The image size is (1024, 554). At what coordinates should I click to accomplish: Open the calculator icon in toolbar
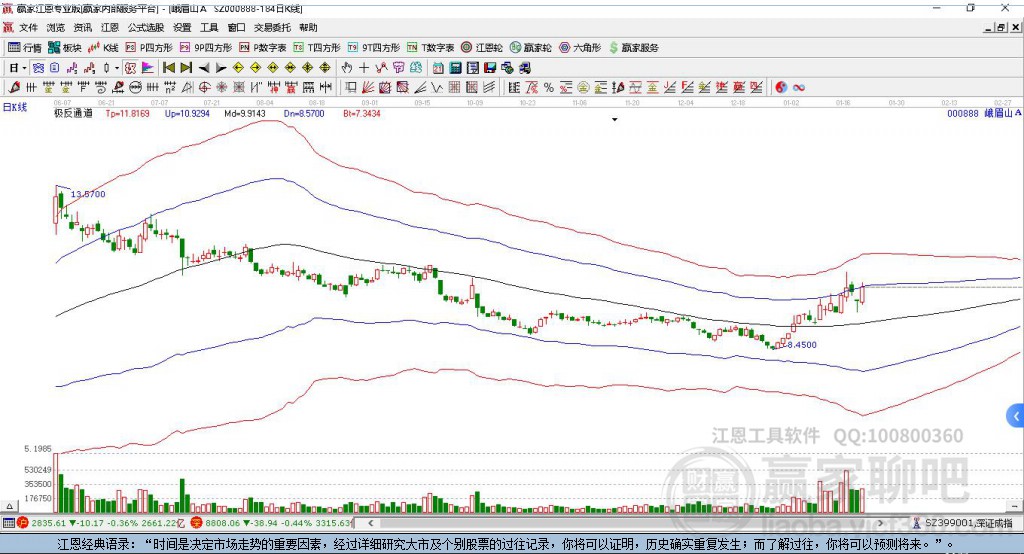click(x=456, y=68)
